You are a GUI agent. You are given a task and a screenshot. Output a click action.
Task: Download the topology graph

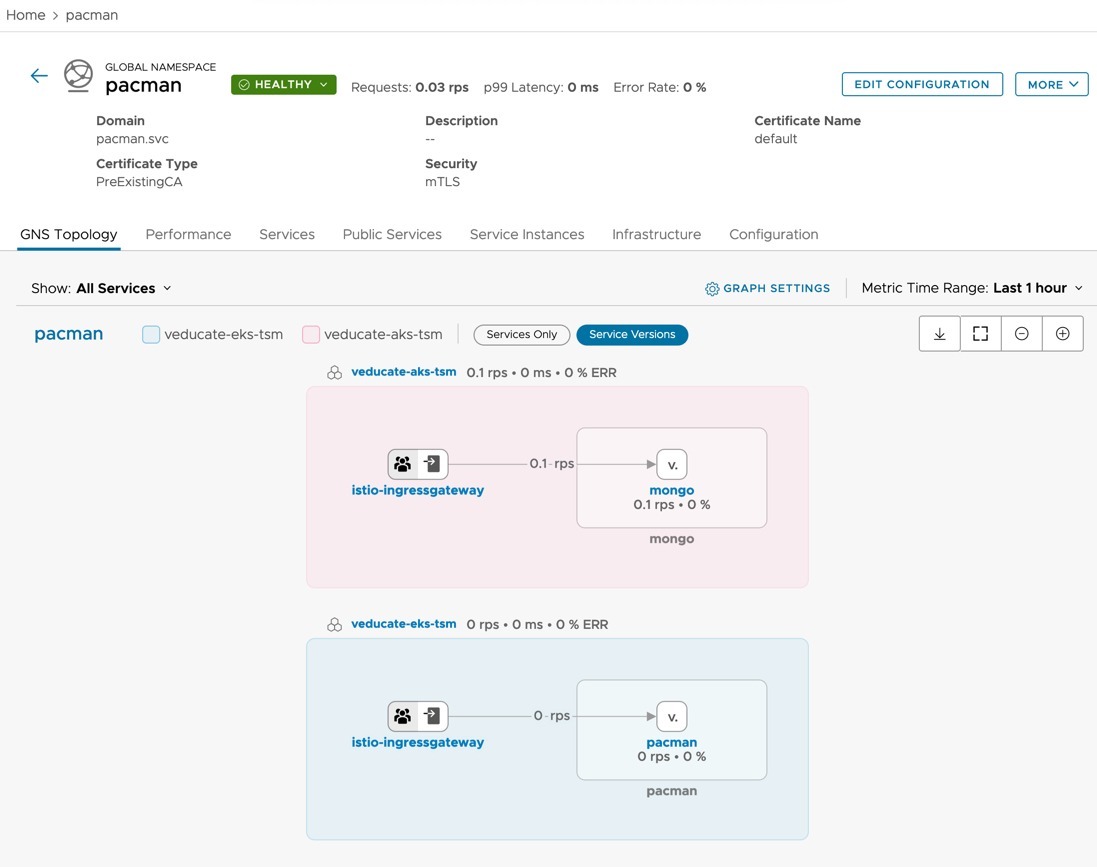click(x=940, y=334)
